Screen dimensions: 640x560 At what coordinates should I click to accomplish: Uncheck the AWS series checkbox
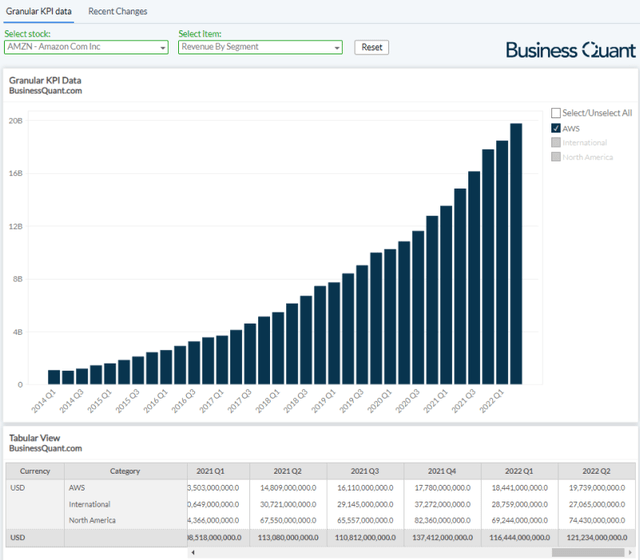pos(556,128)
